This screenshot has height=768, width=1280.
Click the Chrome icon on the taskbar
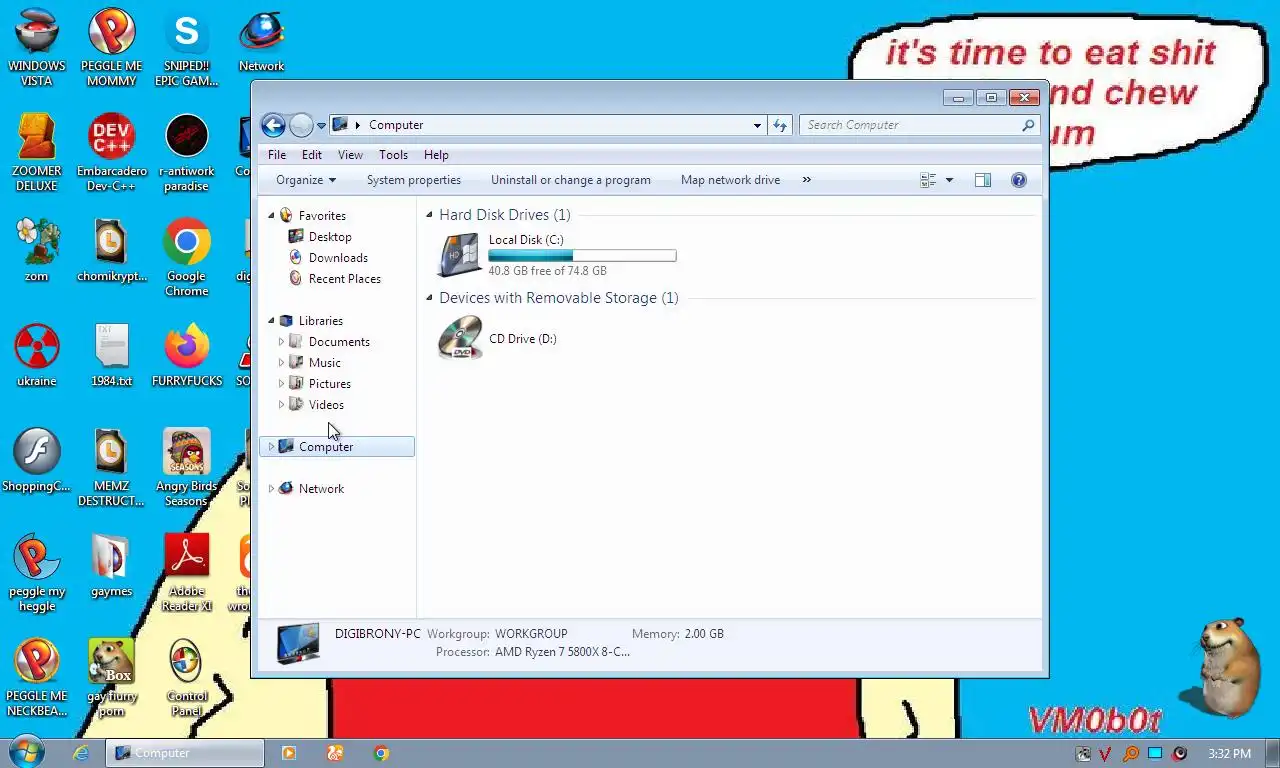pos(381,753)
